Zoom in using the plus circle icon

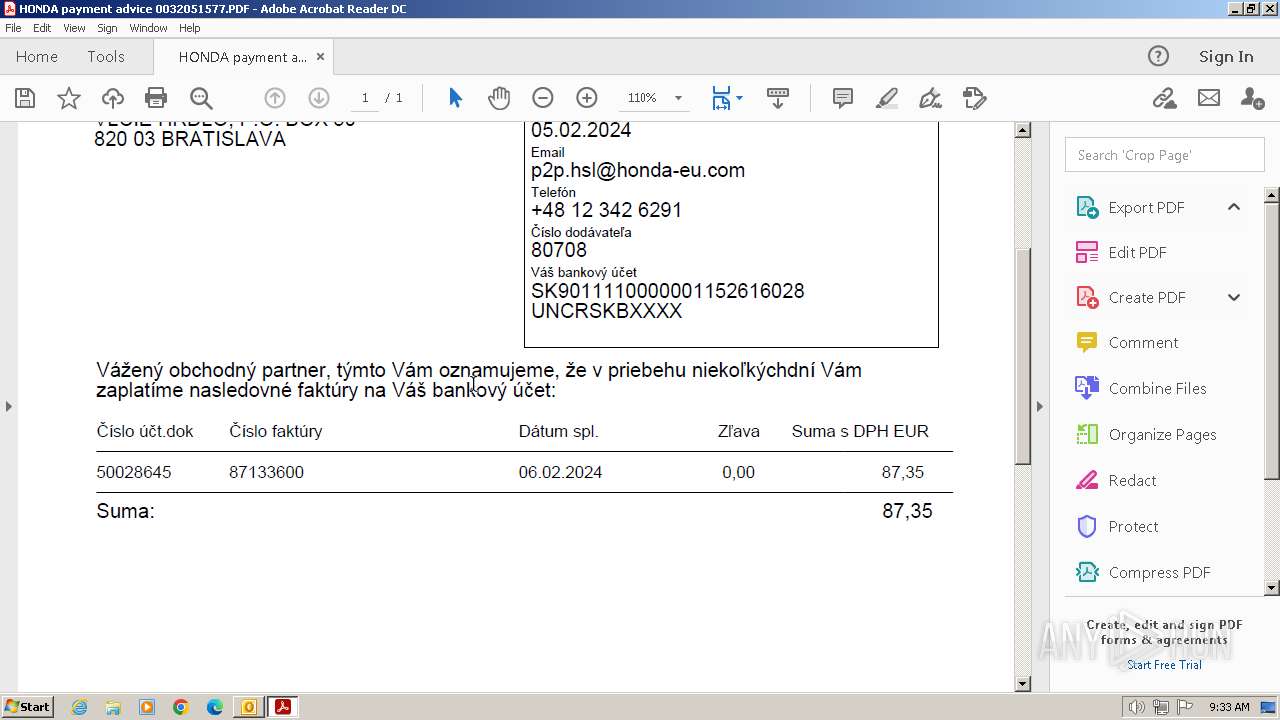pos(587,98)
